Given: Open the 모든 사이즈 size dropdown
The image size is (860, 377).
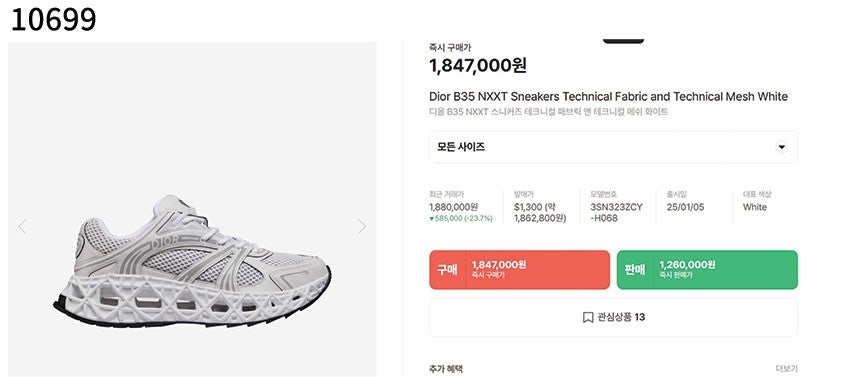Looking at the screenshot, I should click(x=613, y=147).
